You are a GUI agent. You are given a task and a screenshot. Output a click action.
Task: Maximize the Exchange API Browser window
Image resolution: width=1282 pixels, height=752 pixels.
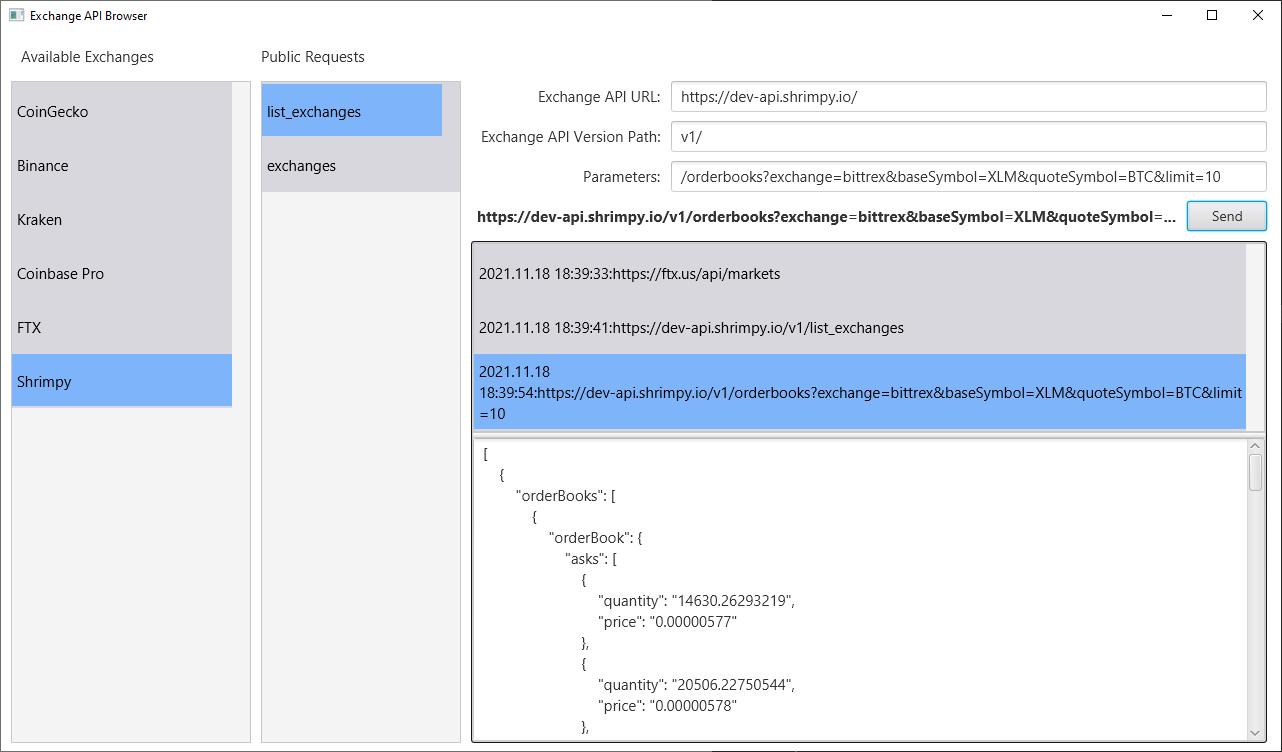[x=1212, y=15]
